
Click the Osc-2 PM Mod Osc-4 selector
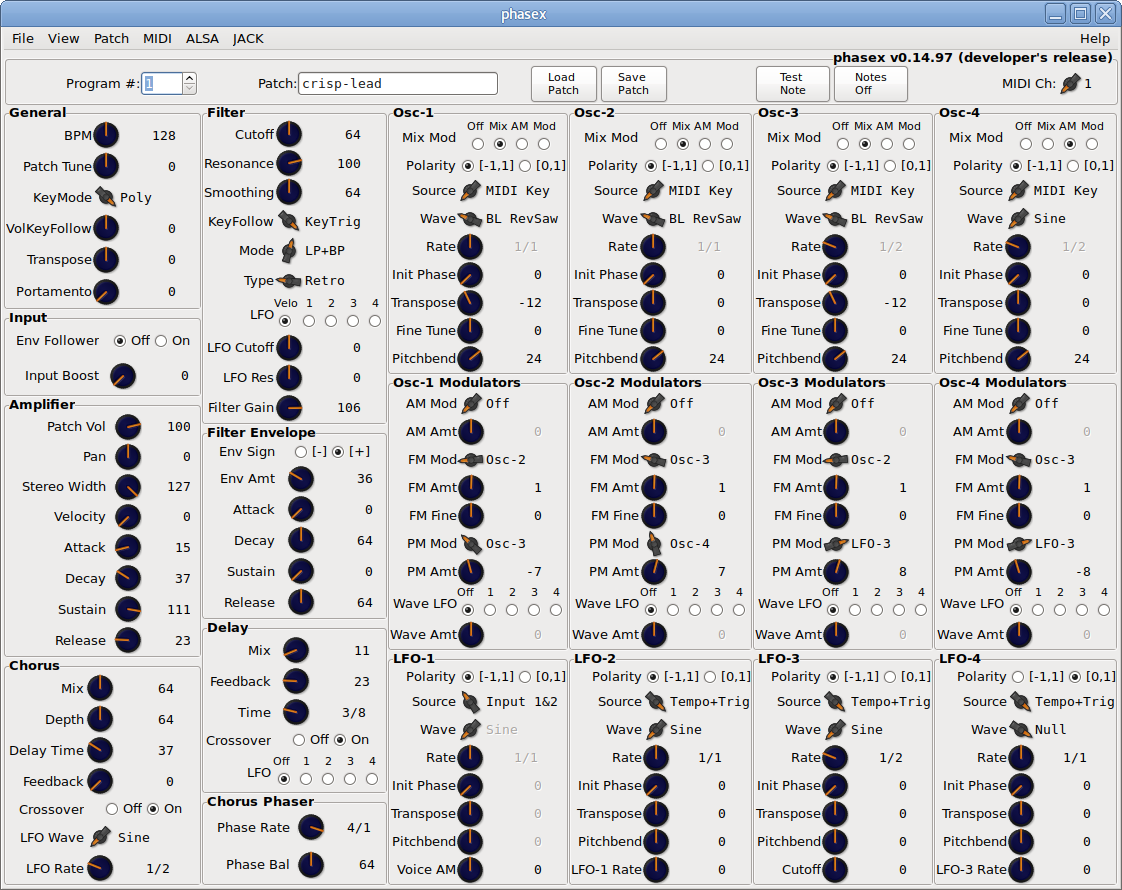pyautogui.click(x=654, y=544)
